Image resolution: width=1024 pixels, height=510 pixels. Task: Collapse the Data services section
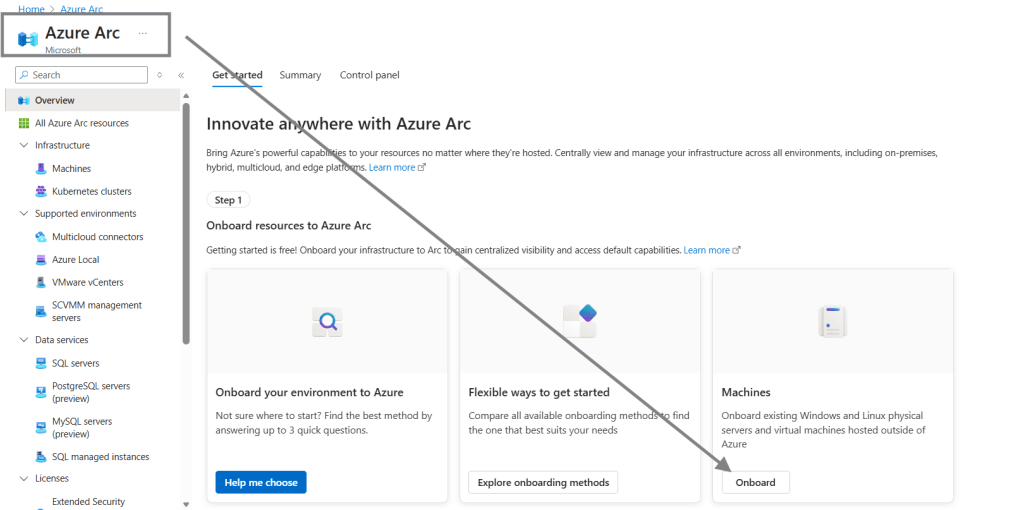24,340
